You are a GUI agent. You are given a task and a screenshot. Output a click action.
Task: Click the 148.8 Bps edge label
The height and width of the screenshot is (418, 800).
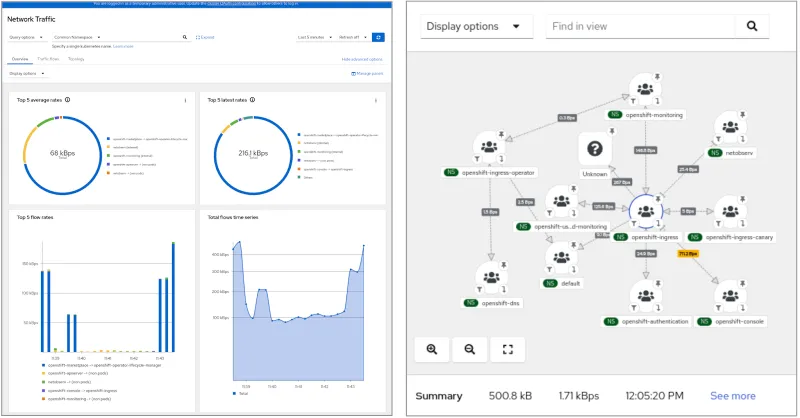pos(645,151)
